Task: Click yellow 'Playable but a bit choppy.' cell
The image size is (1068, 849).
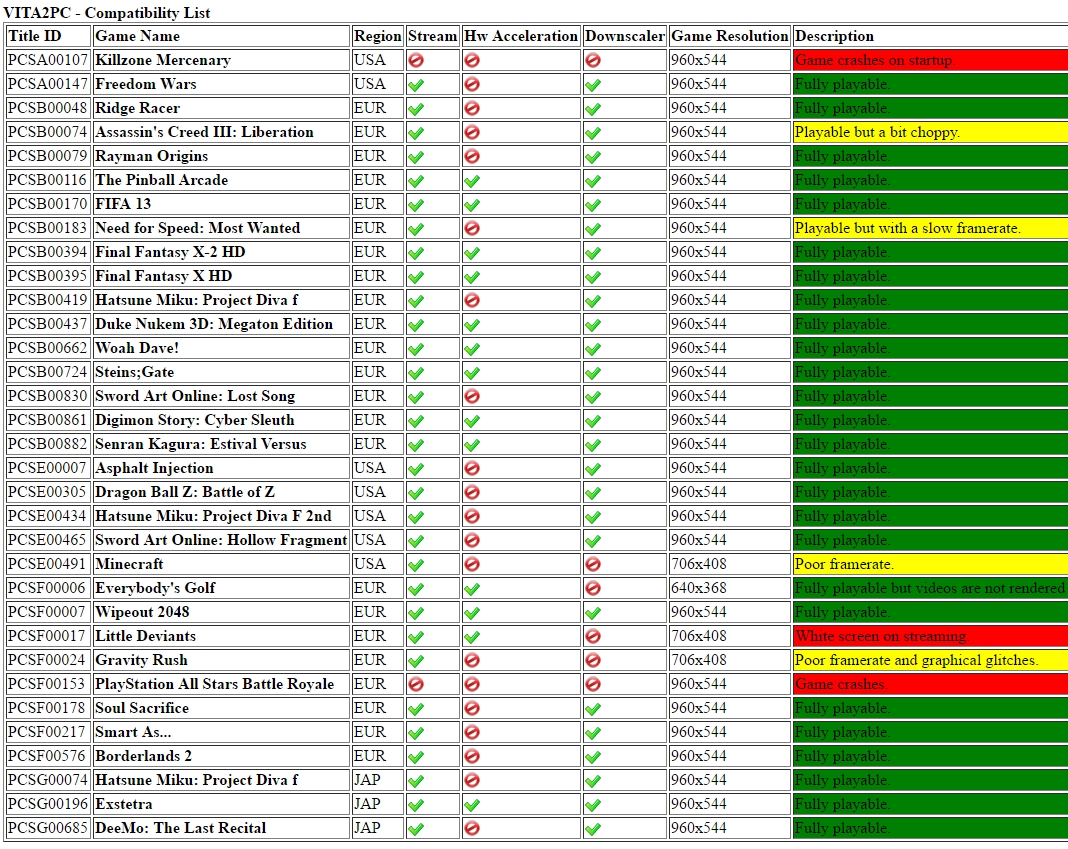Action: (x=930, y=132)
